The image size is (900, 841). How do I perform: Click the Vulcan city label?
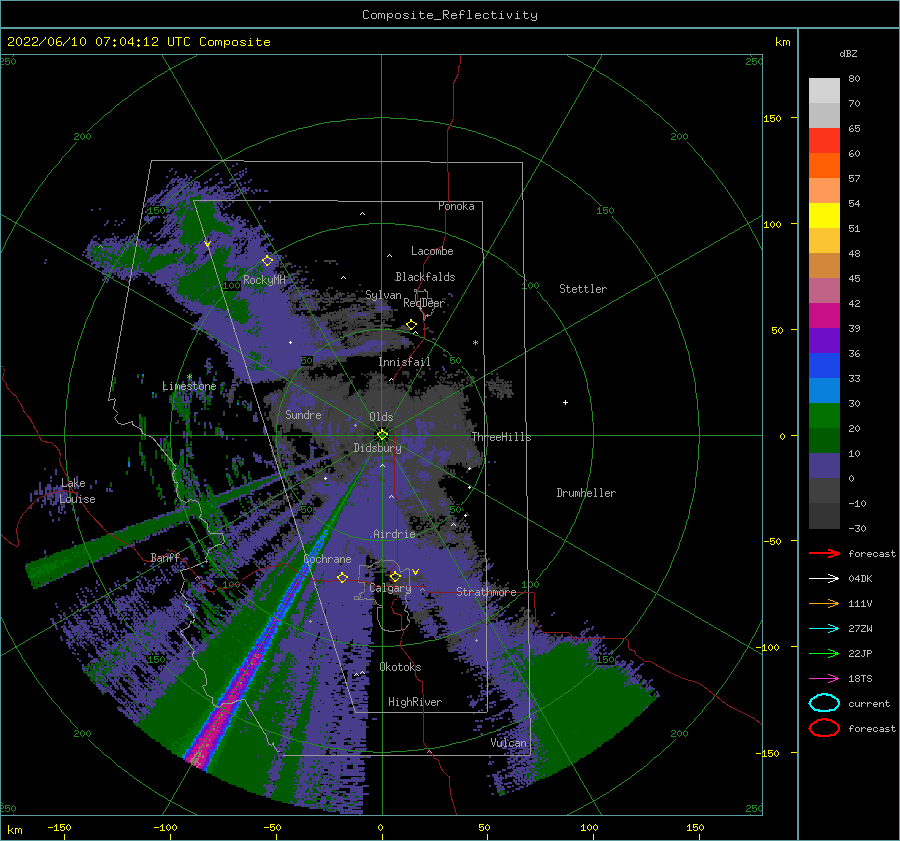[x=508, y=743]
